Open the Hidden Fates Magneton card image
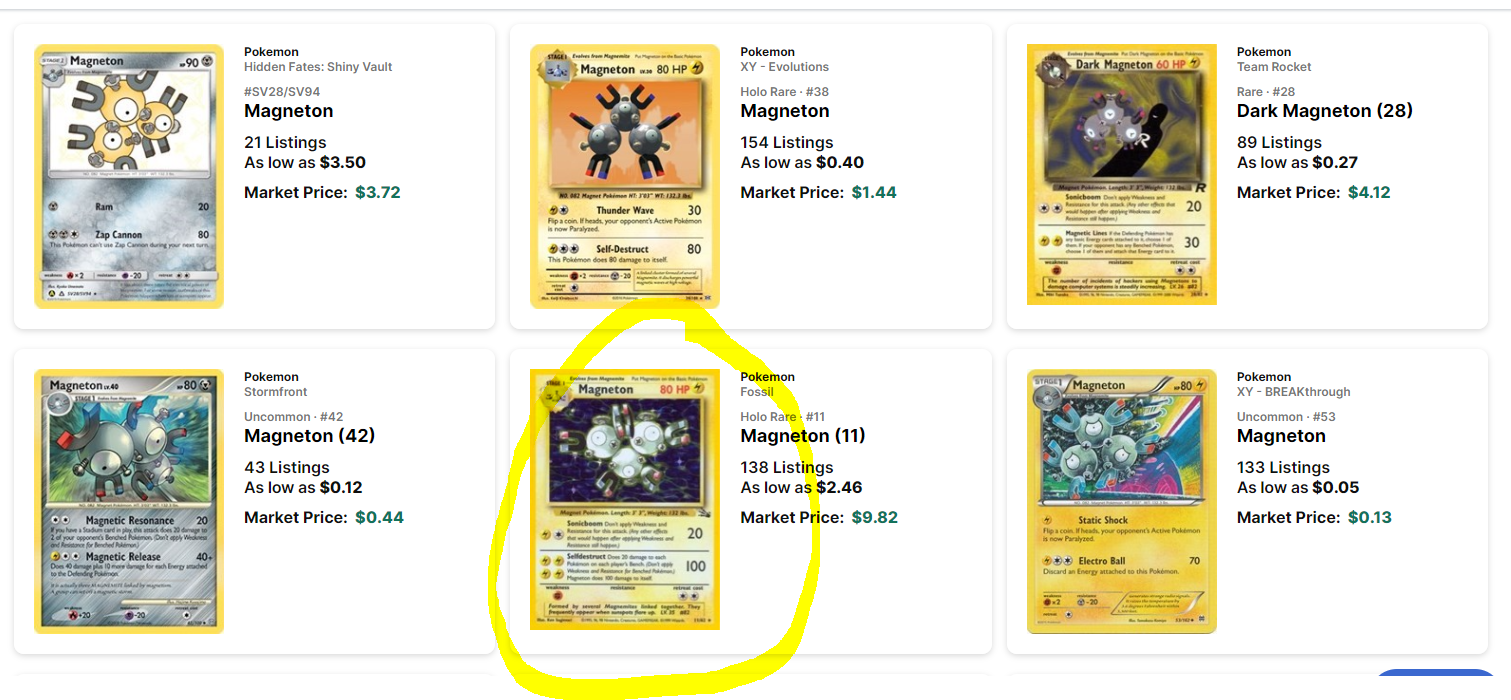The image size is (1511, 700). 129,176
